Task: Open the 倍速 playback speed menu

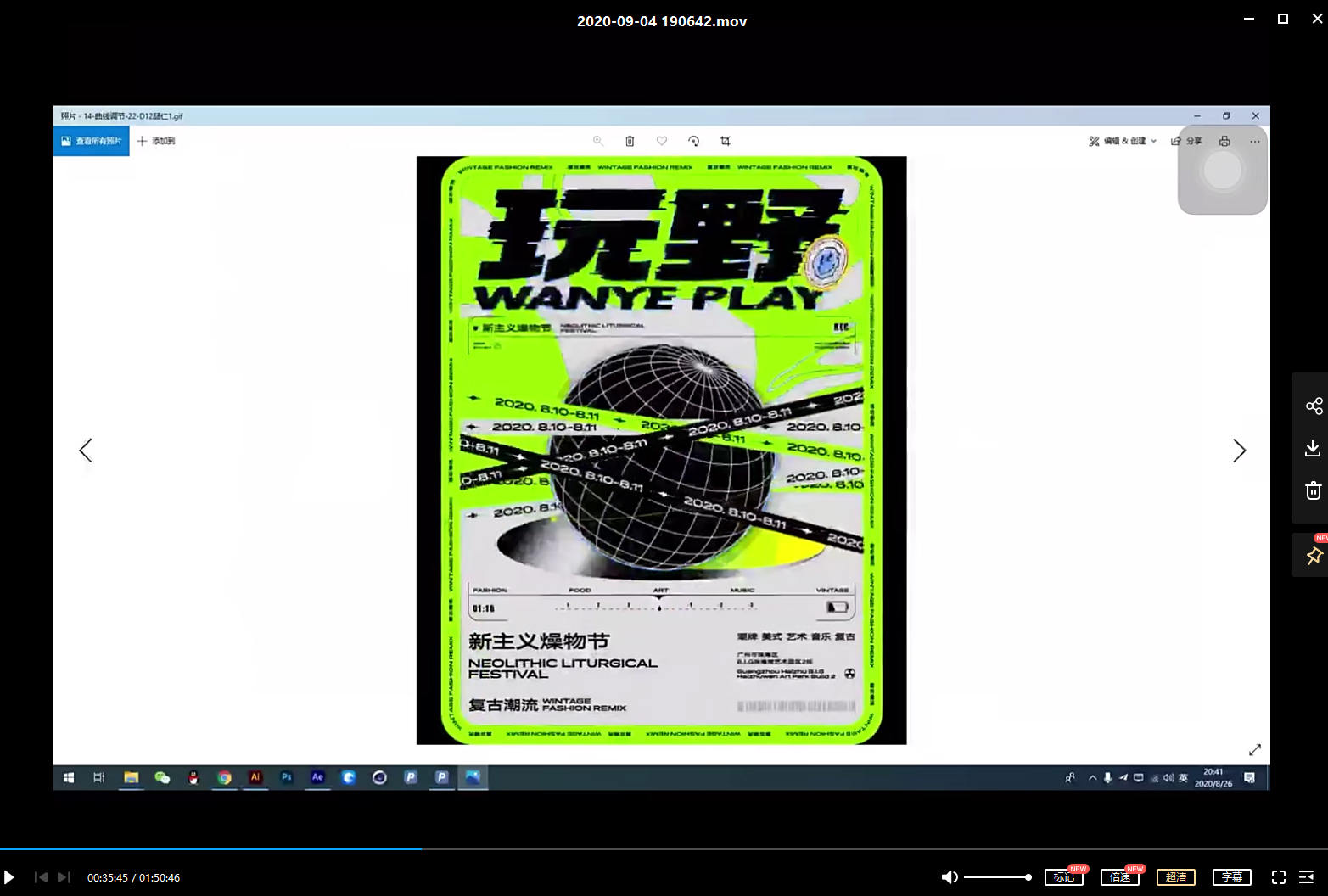Action: tap(1120, 877)
